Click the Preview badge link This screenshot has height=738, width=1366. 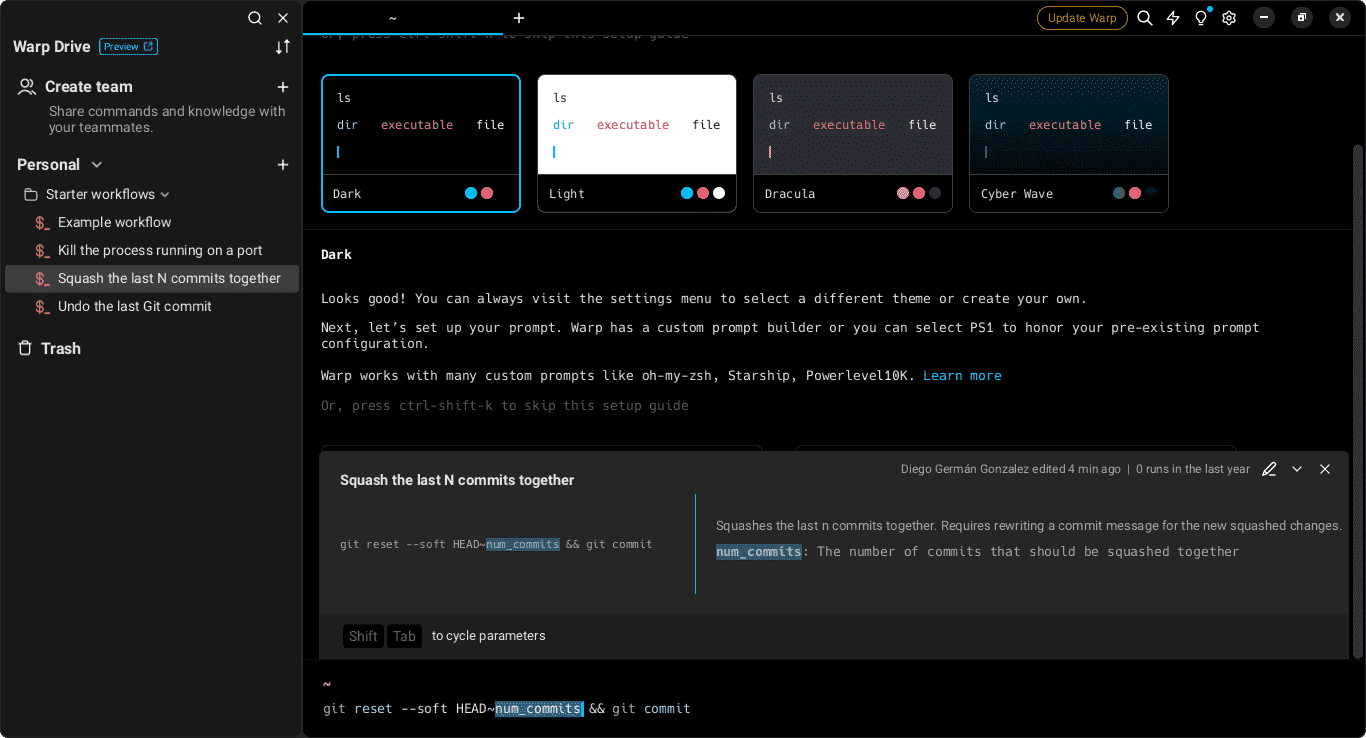click(x=129, y=46)
